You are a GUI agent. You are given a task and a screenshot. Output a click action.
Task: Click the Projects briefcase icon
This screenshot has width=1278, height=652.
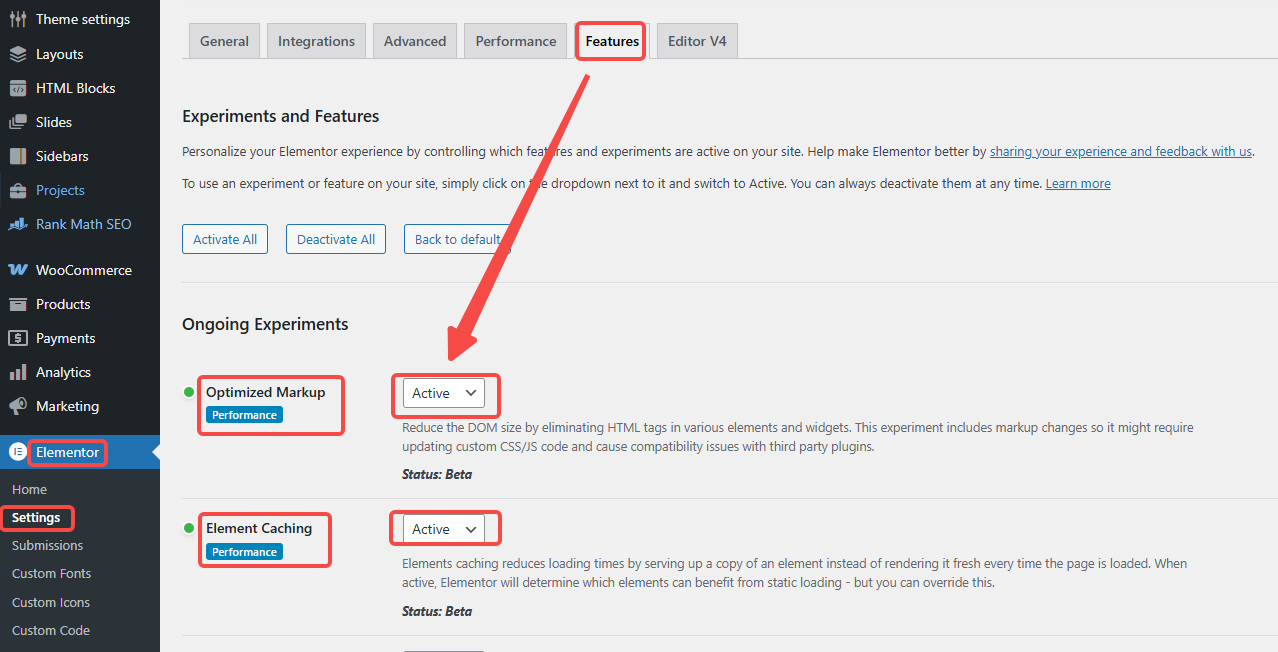(x=18, y=190)
